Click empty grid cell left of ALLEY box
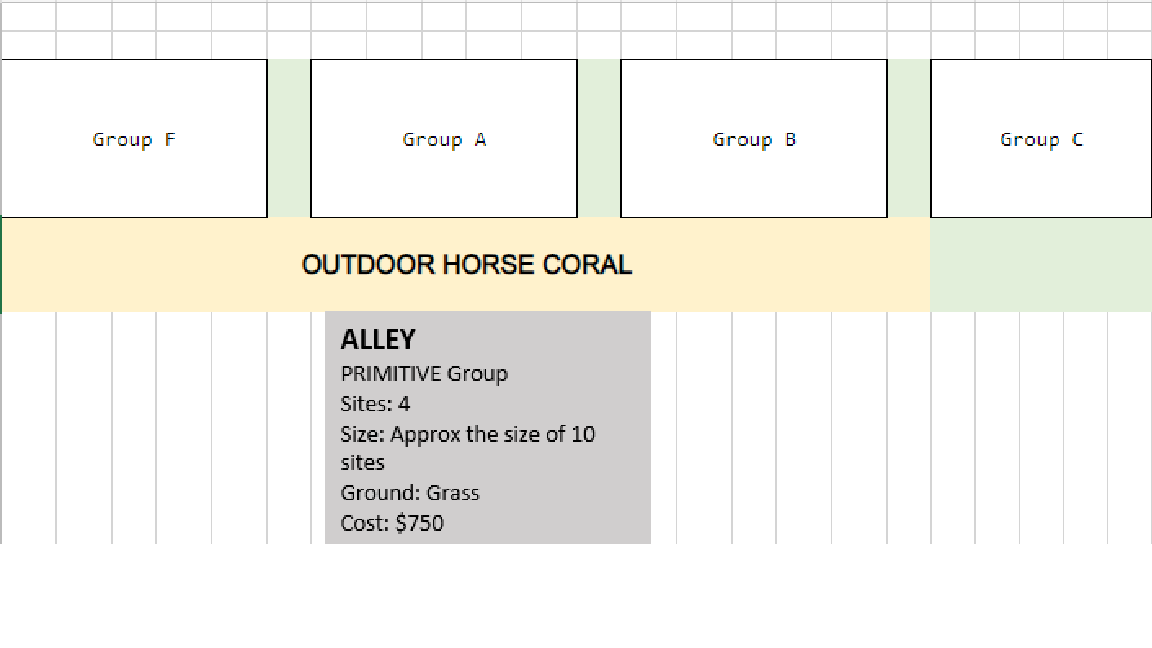 [x=289, y=428]
